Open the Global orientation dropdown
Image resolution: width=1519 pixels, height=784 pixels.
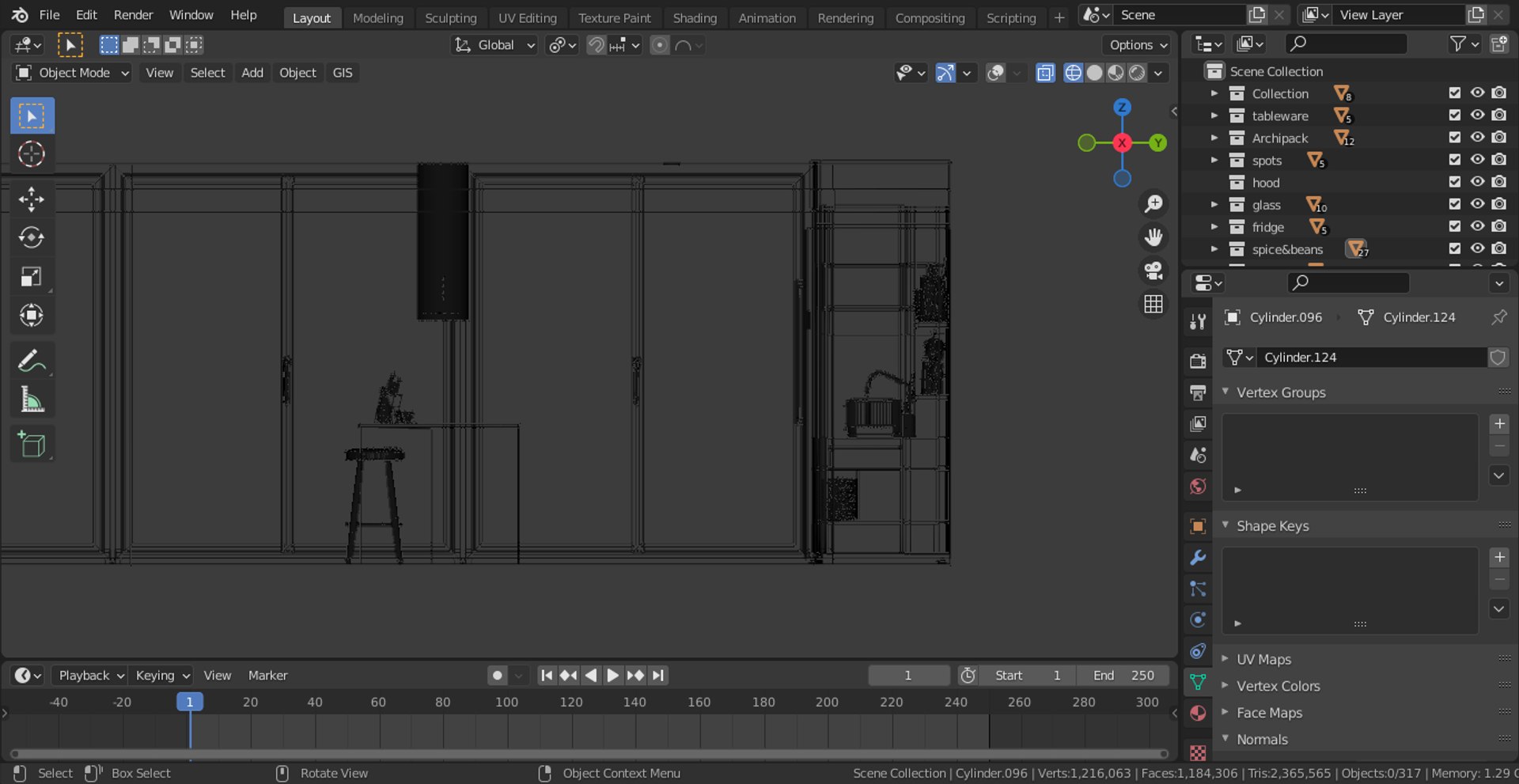(494, 45)
